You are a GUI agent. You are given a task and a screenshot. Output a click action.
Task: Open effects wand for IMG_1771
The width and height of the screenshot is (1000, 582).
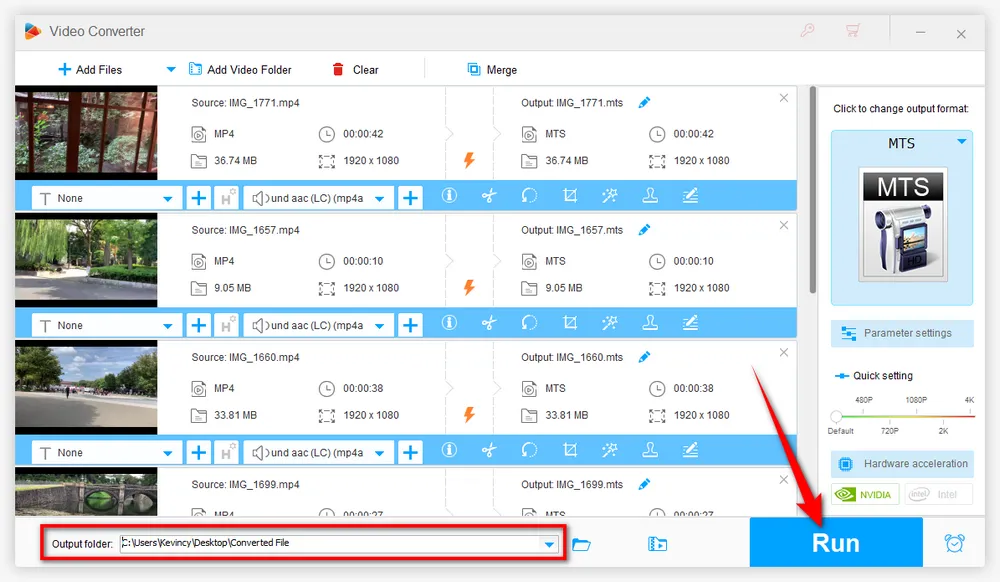610,196
